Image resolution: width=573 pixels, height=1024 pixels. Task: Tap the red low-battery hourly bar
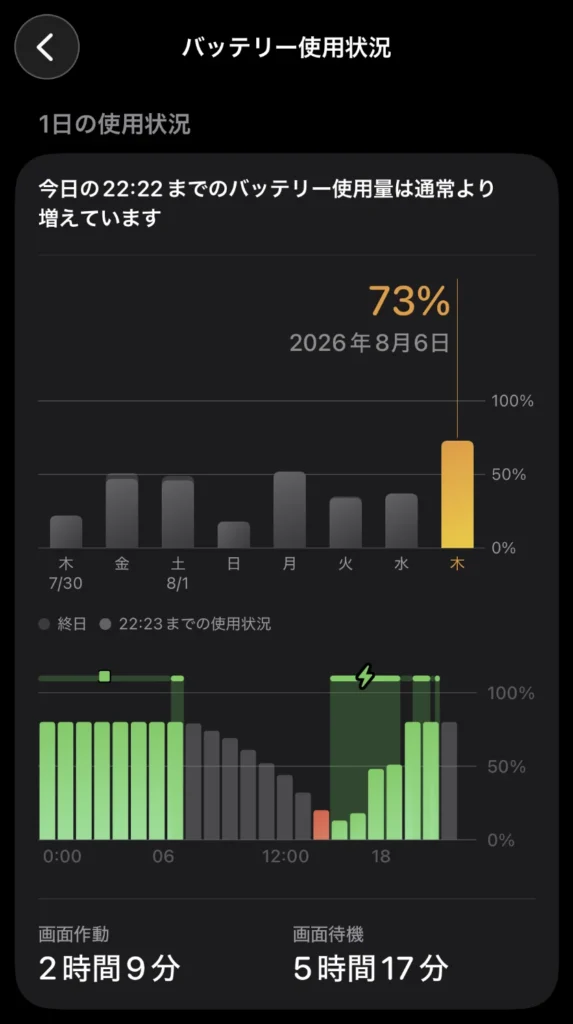click(x=321, y=825)
